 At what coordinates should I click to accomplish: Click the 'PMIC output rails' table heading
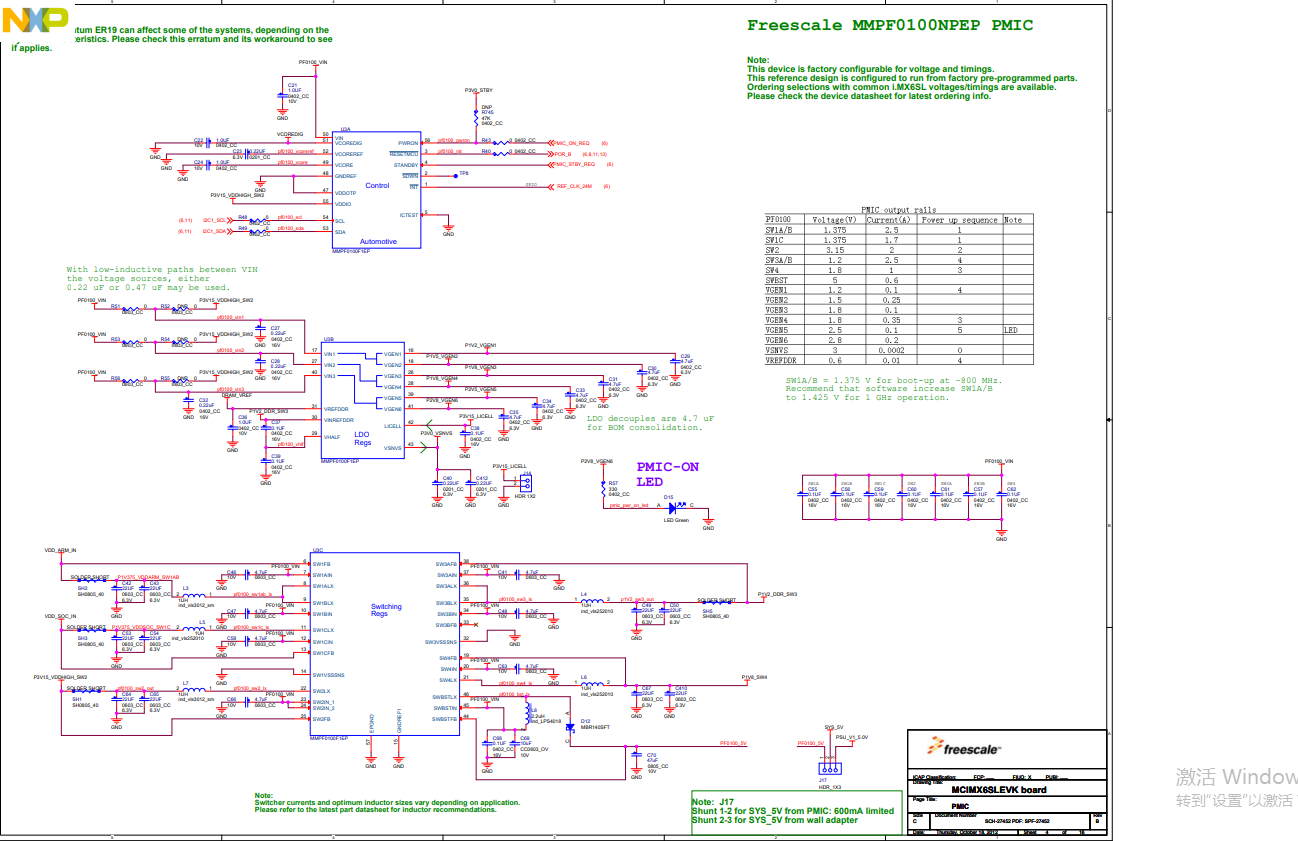[898, 210]
